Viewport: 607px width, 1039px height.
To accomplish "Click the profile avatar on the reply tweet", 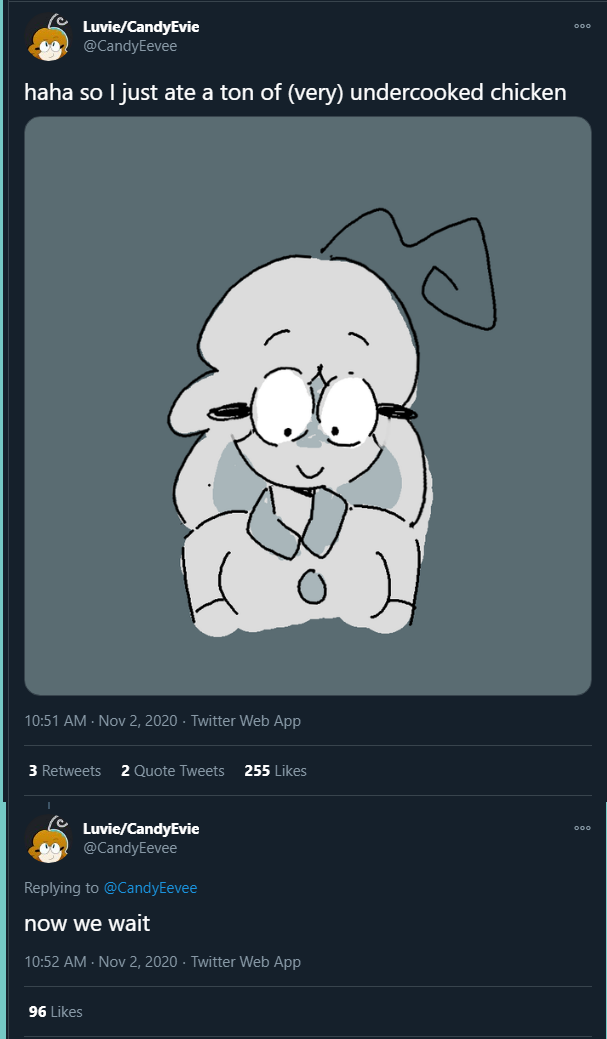I will 49,839.
